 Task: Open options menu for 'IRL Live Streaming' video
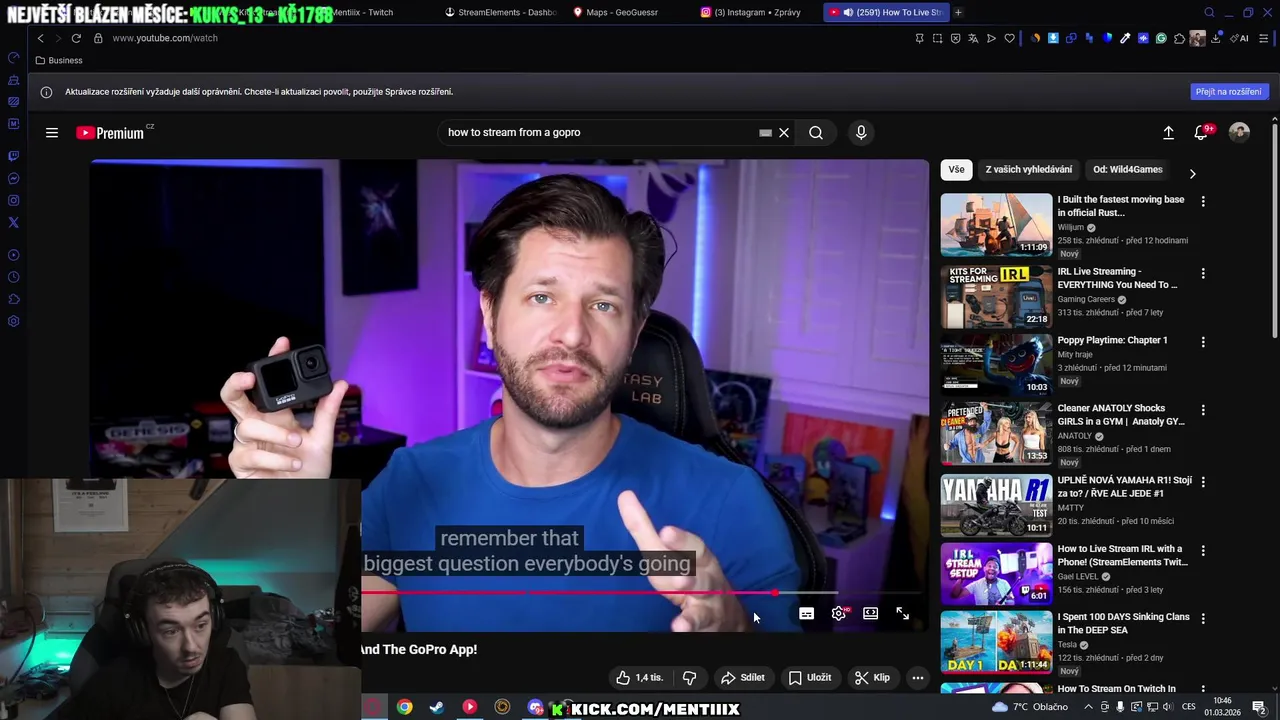tap(1203, 273)
